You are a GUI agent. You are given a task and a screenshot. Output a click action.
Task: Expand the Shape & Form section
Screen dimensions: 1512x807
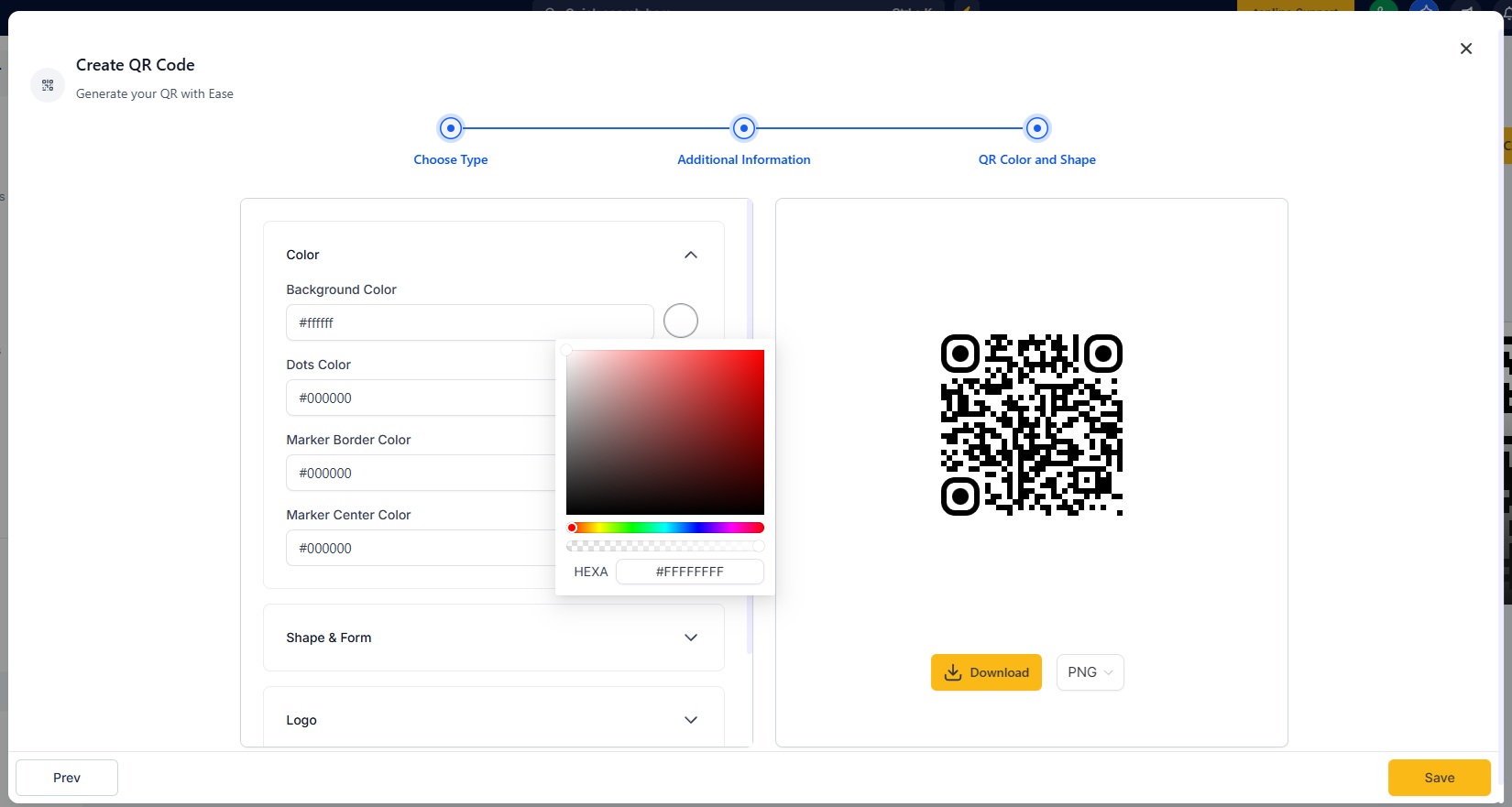691,638
